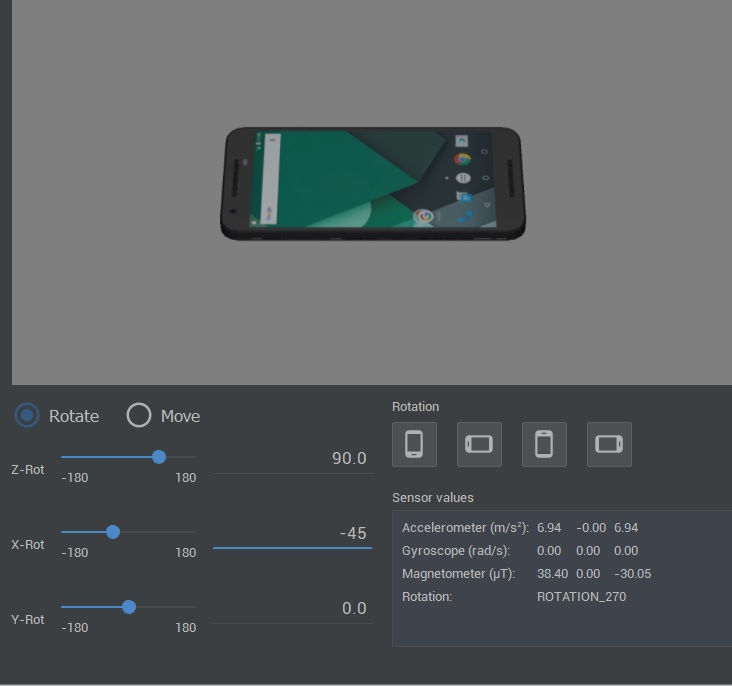
Task: Click the magnetometer value -30.05
Action: [x=633, y=573]
